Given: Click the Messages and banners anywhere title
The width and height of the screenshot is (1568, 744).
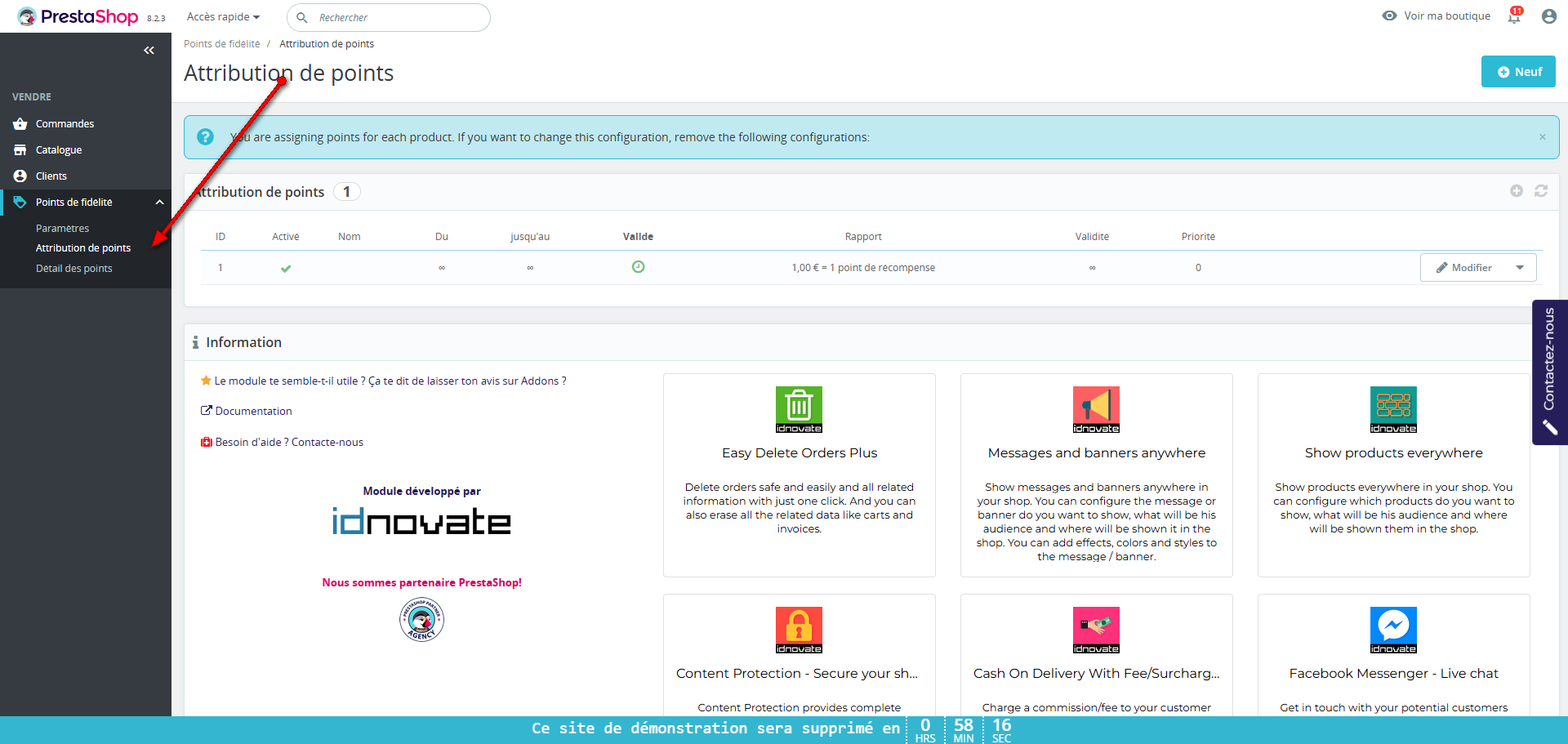Looking at the screenshot, I should 1097,453.
